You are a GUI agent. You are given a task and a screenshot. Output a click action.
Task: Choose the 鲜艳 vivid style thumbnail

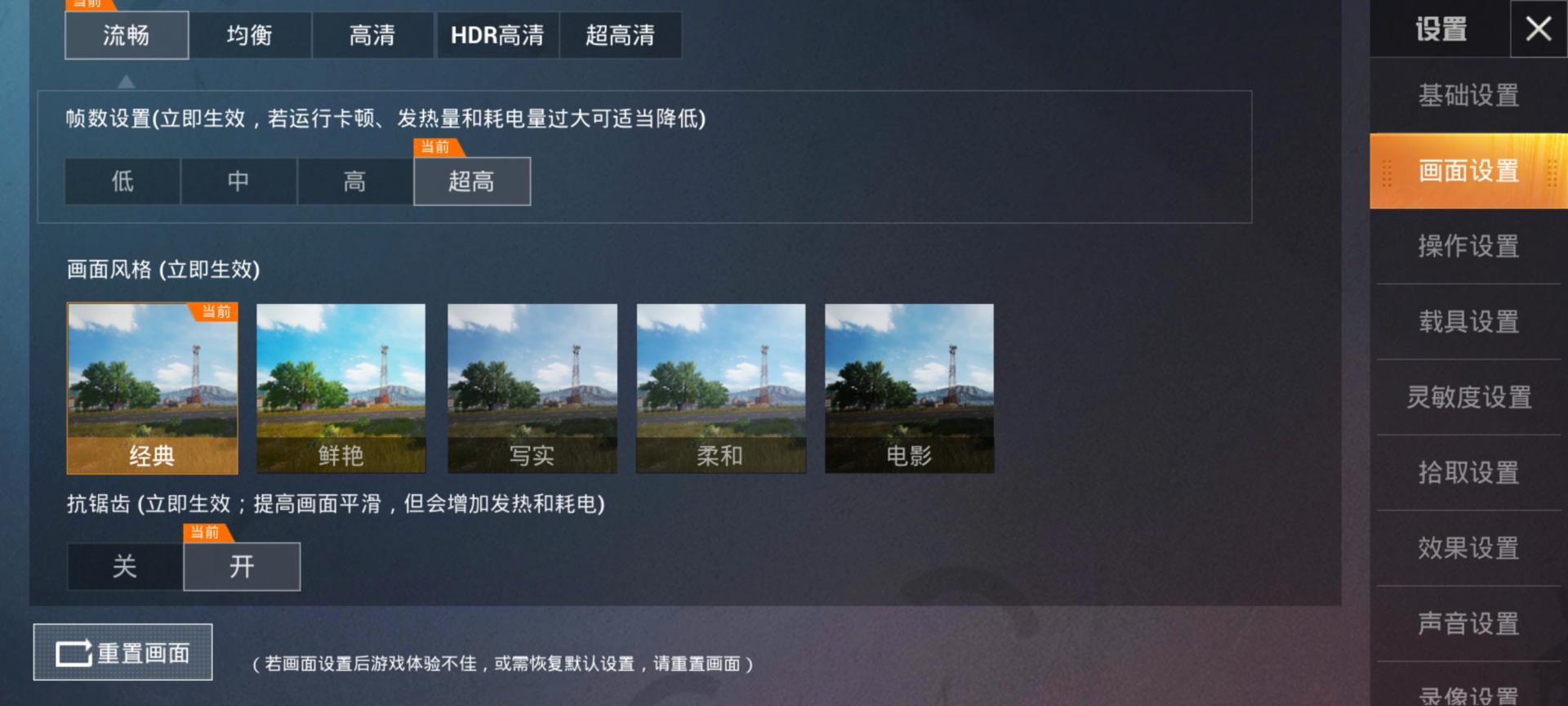(341, 388)
